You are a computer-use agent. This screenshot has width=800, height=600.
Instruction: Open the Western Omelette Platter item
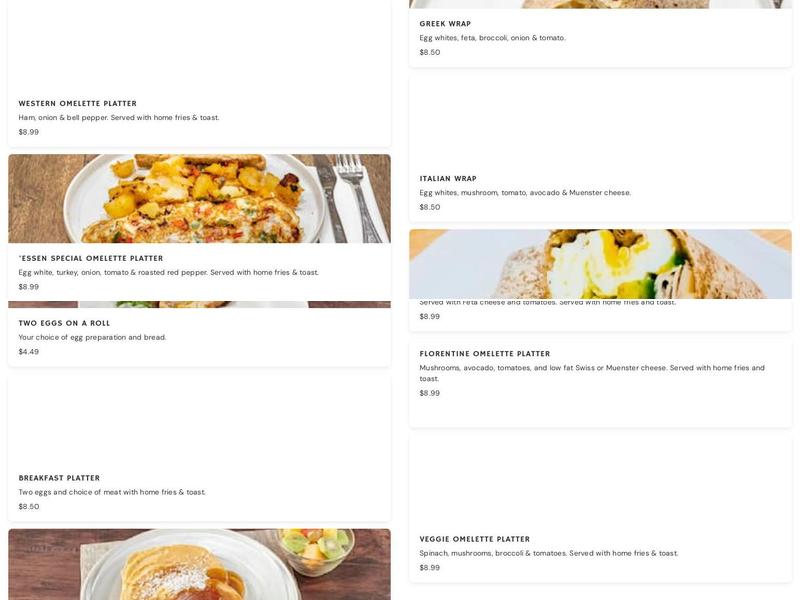coord(77,104)
